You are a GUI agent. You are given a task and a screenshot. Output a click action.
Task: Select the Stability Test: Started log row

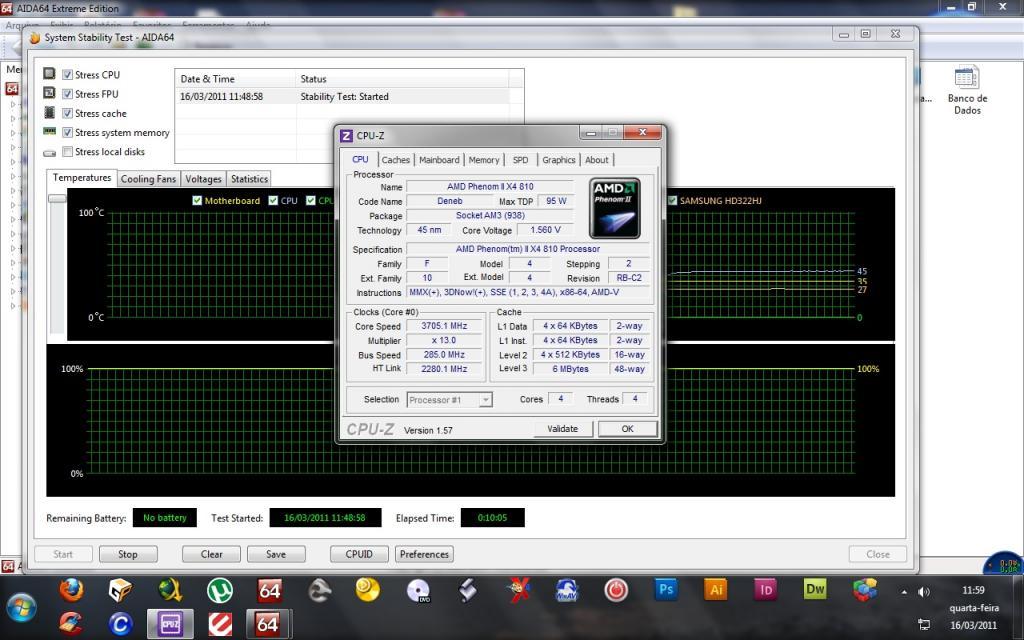[342, 97]
